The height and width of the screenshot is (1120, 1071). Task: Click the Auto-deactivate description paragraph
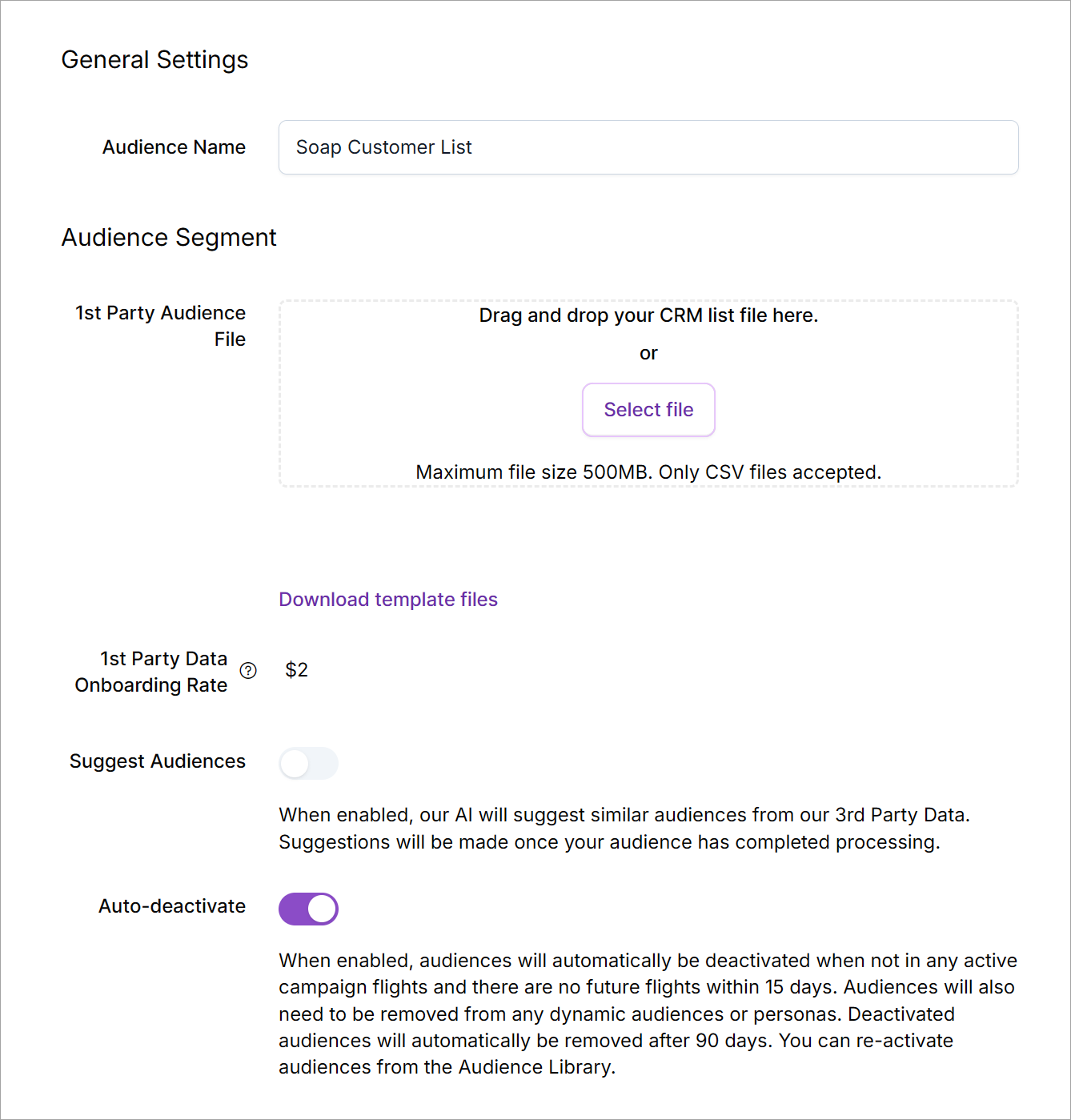648,1014
